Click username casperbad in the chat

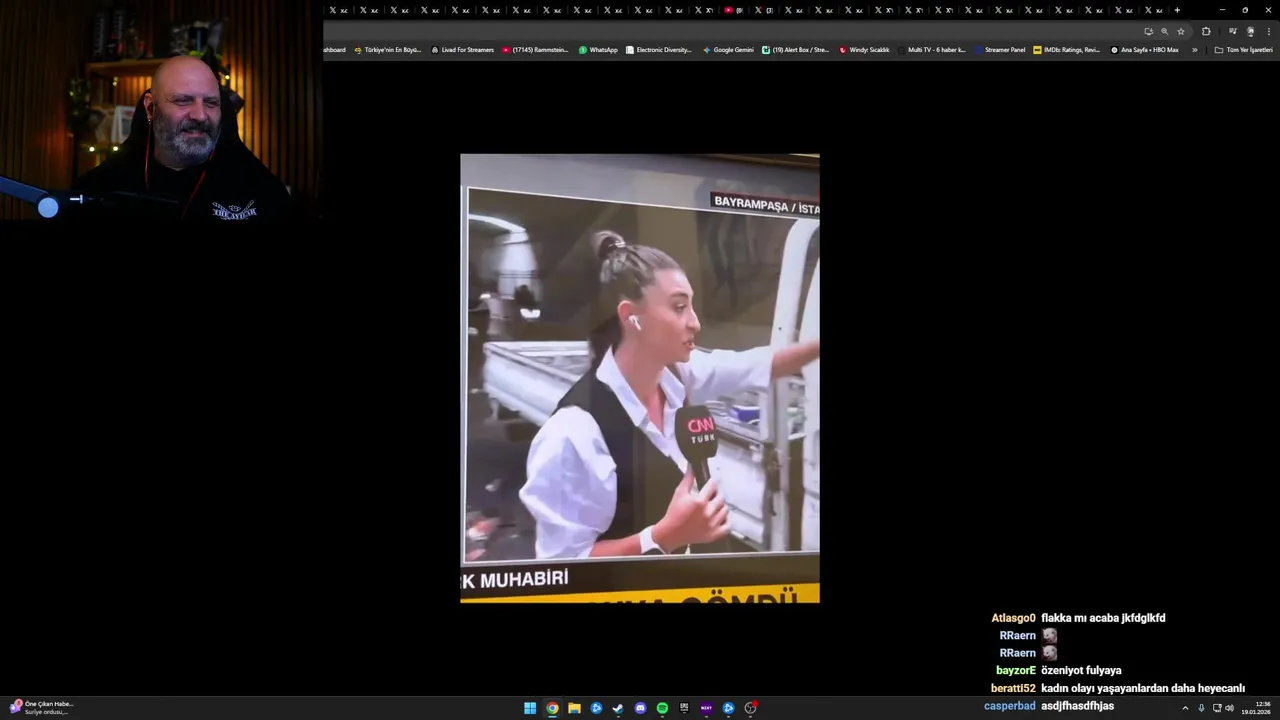coord(1010,706)
